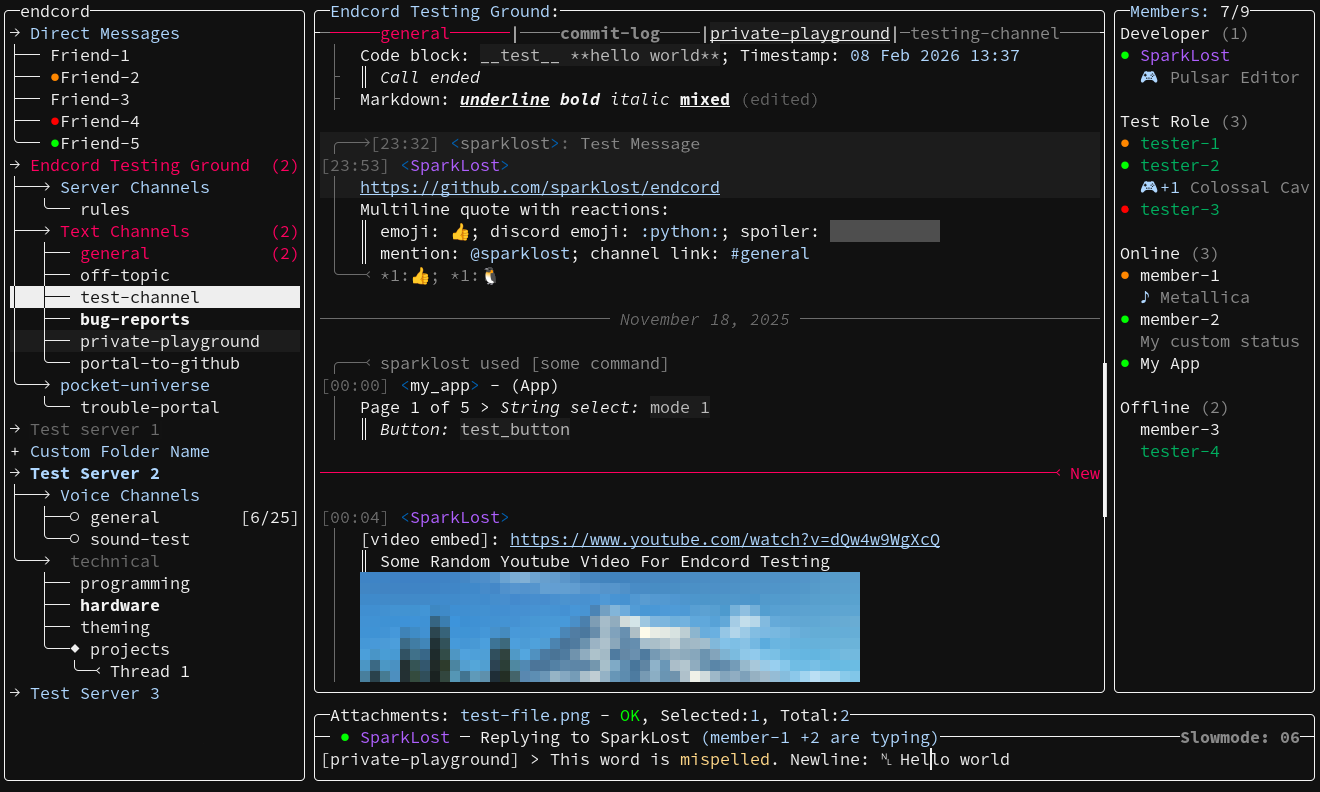Follow the #general channel link in the quote
The height and width of the screenshot is (792, 1320).
[x=770, y=253]
